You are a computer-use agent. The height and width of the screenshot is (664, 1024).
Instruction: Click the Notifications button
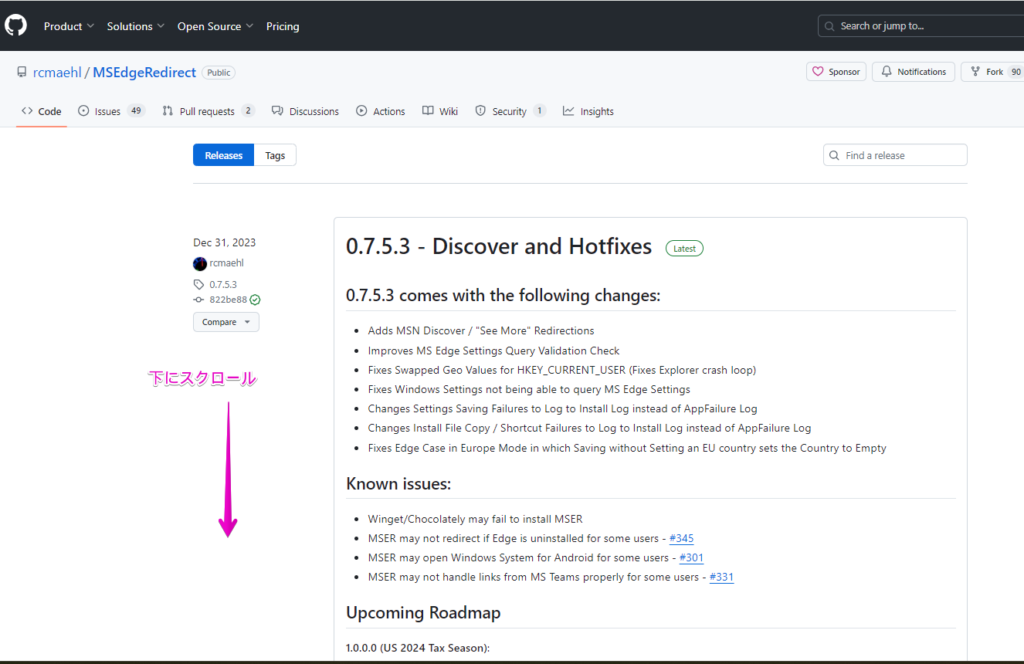tap(914, 72)
